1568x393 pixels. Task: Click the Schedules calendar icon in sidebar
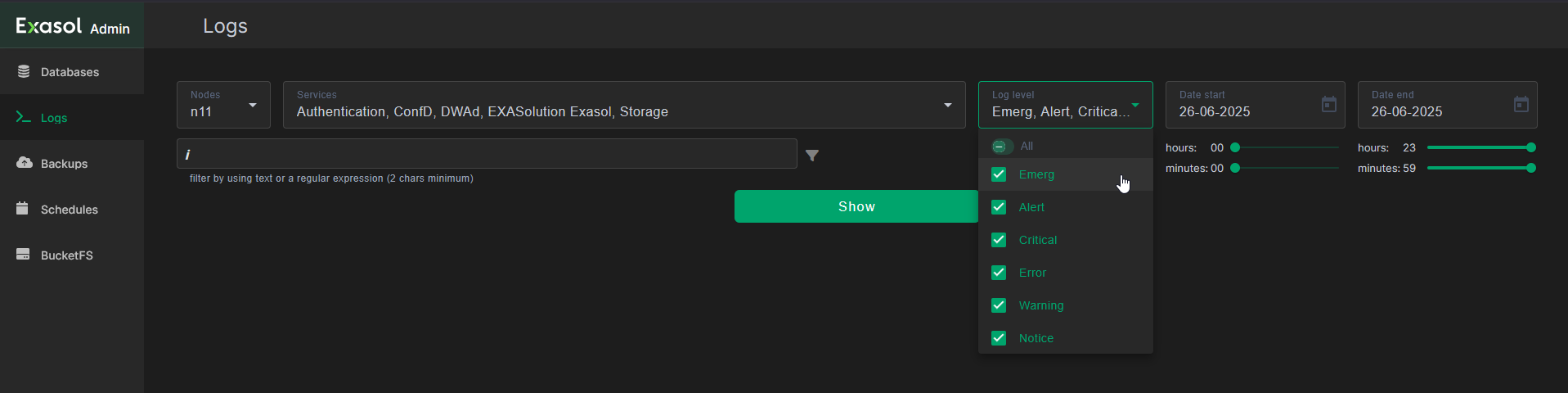click(23, 209)
